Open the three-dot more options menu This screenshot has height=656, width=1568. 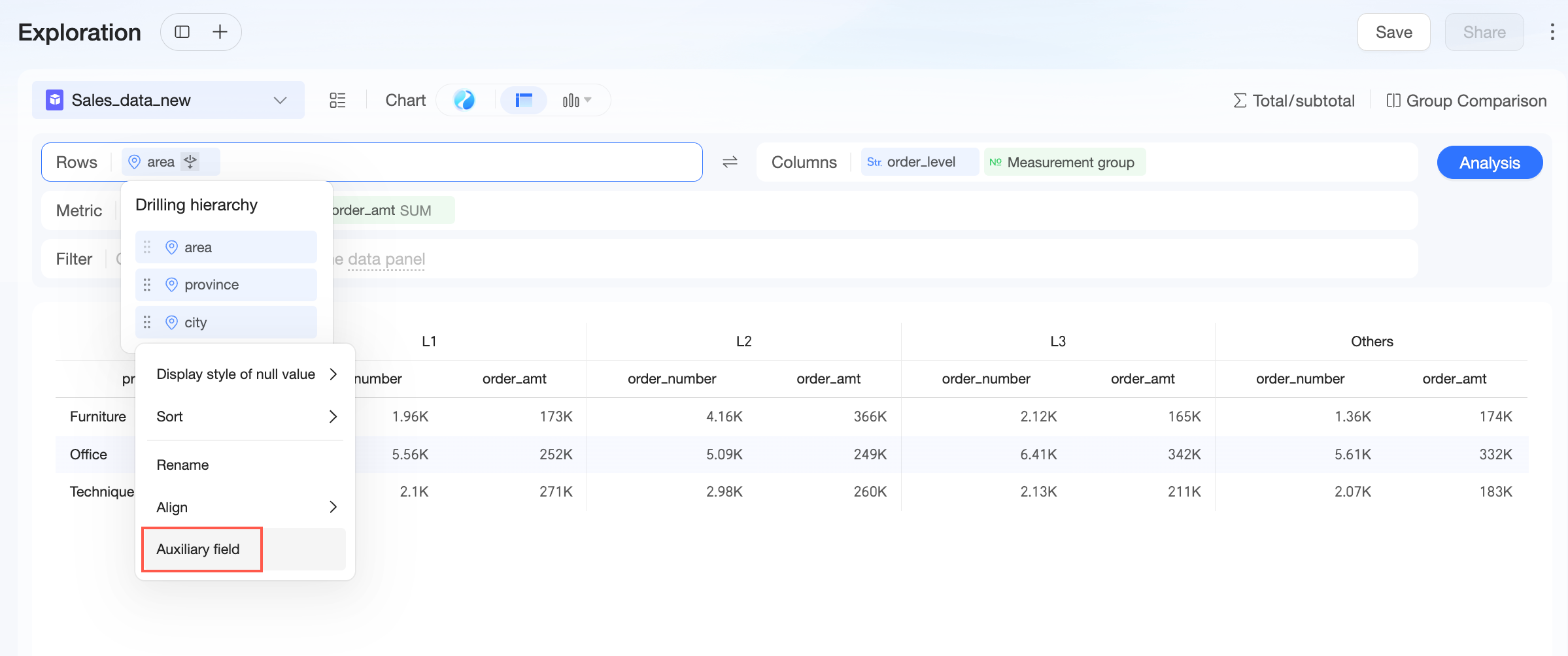pyautogui.click(x=1552, y=32)
